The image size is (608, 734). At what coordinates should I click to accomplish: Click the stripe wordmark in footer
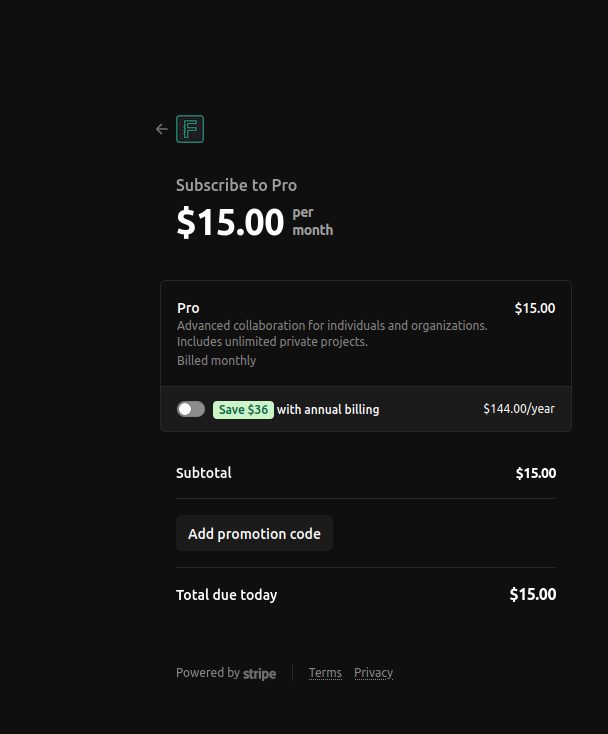[x=259, y=674]
